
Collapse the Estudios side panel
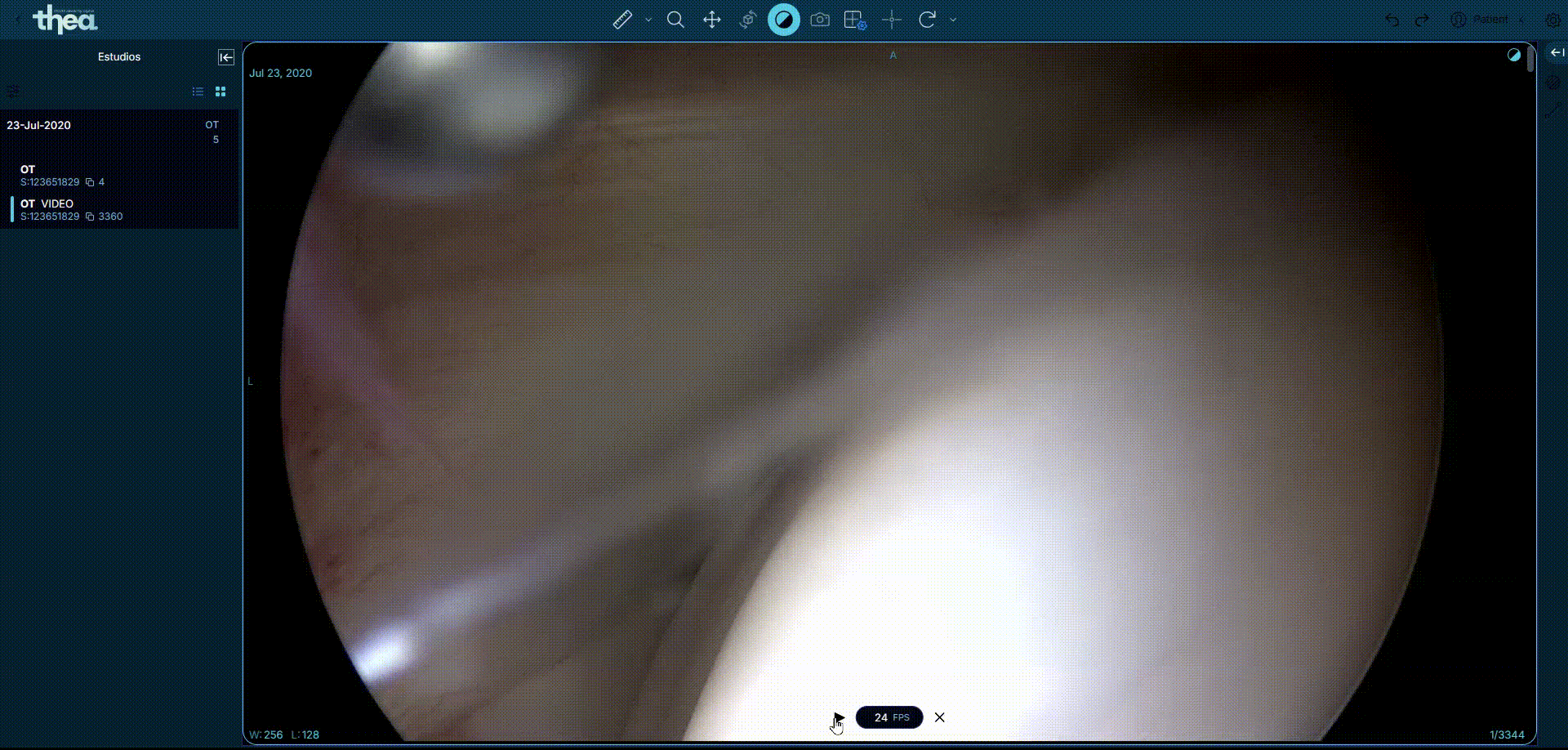226,57
